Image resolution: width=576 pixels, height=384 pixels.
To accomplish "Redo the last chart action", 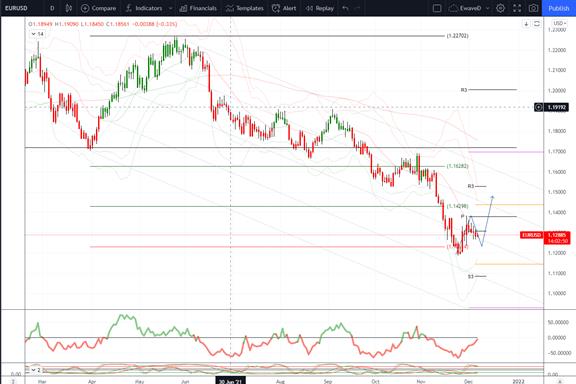I will pyautogui.click(x=357, y=8).
